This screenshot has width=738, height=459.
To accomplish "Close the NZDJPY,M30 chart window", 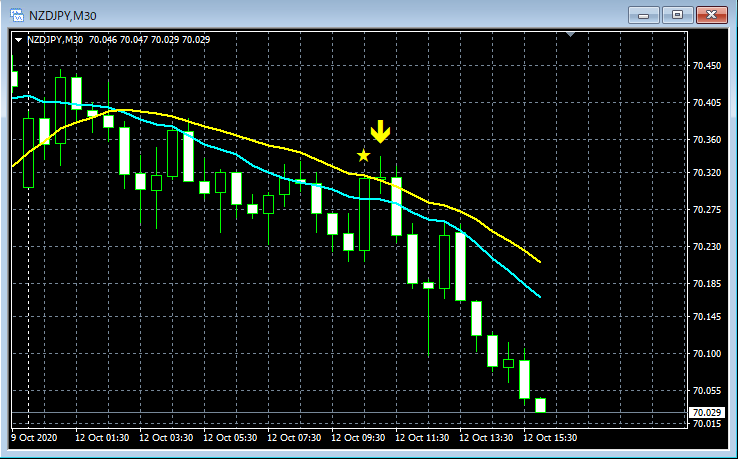I will pos(712,15).
